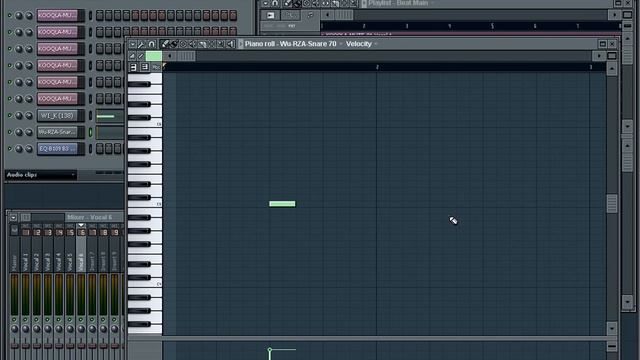
Task: Click the first small icon left of the green swatch
Action: [x=132, y=56]
